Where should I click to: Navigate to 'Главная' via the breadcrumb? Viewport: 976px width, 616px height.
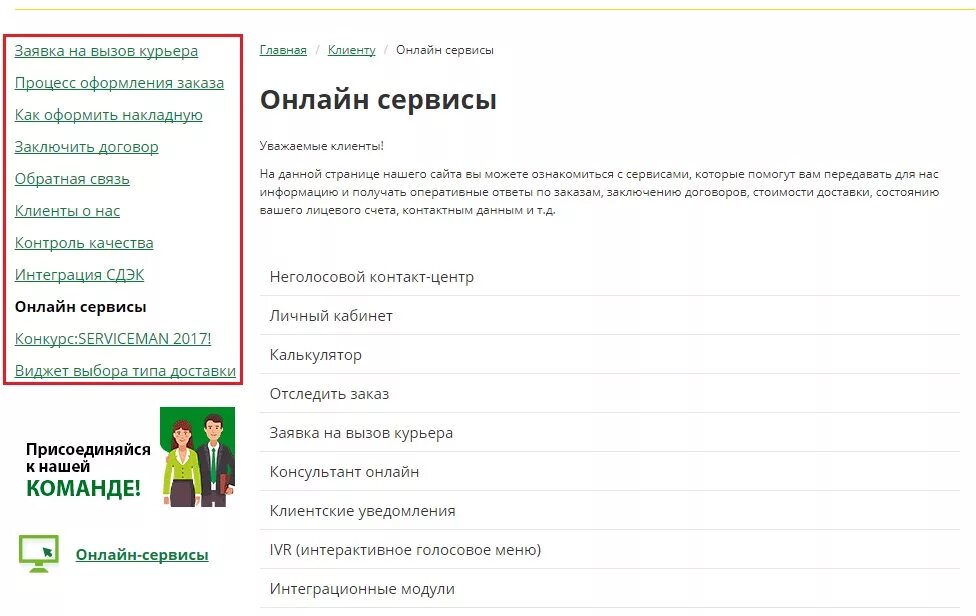(x=284, y=50)
